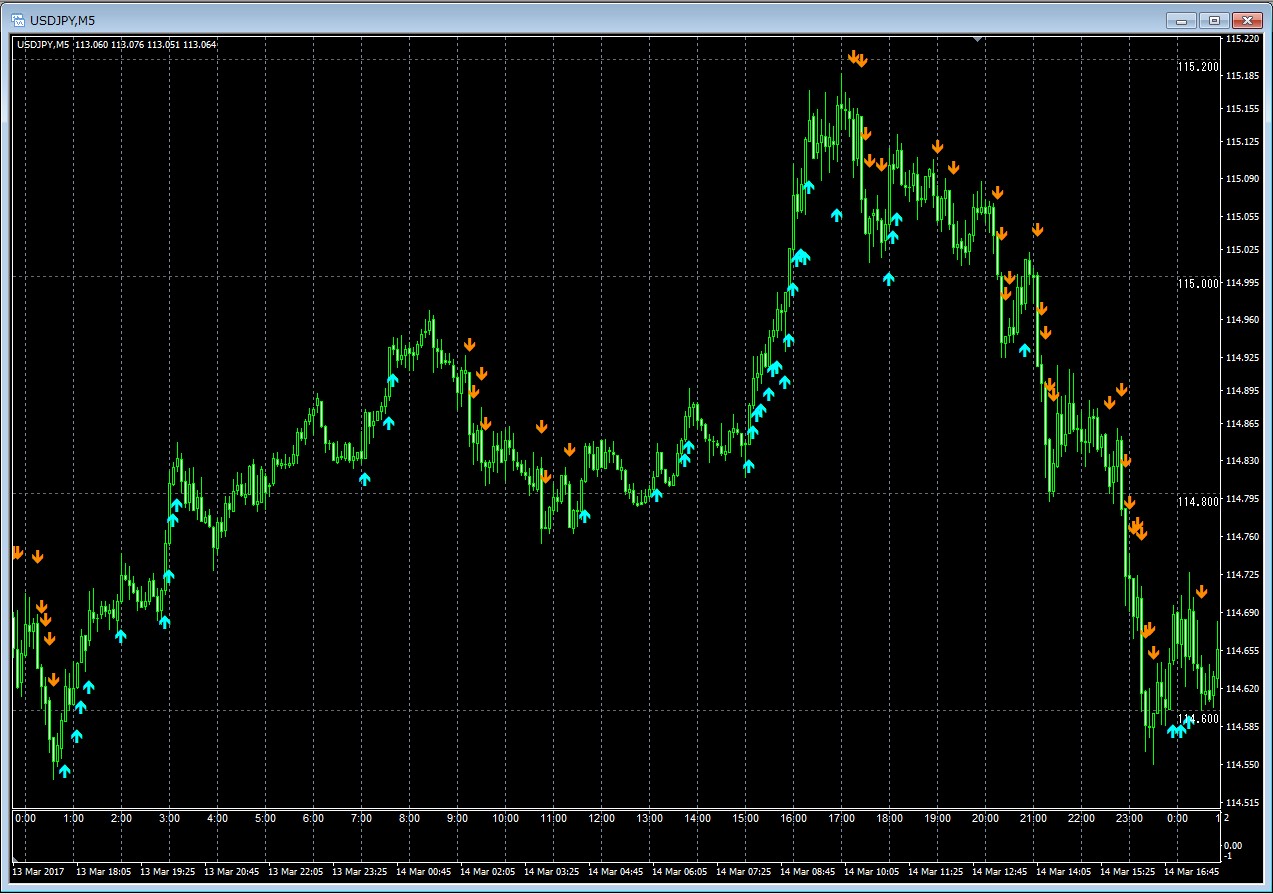The height and width of the screenshot is (894, 1273).
Task: Click 114.960 on the price scale
Action: click(x=1243, y=320)
